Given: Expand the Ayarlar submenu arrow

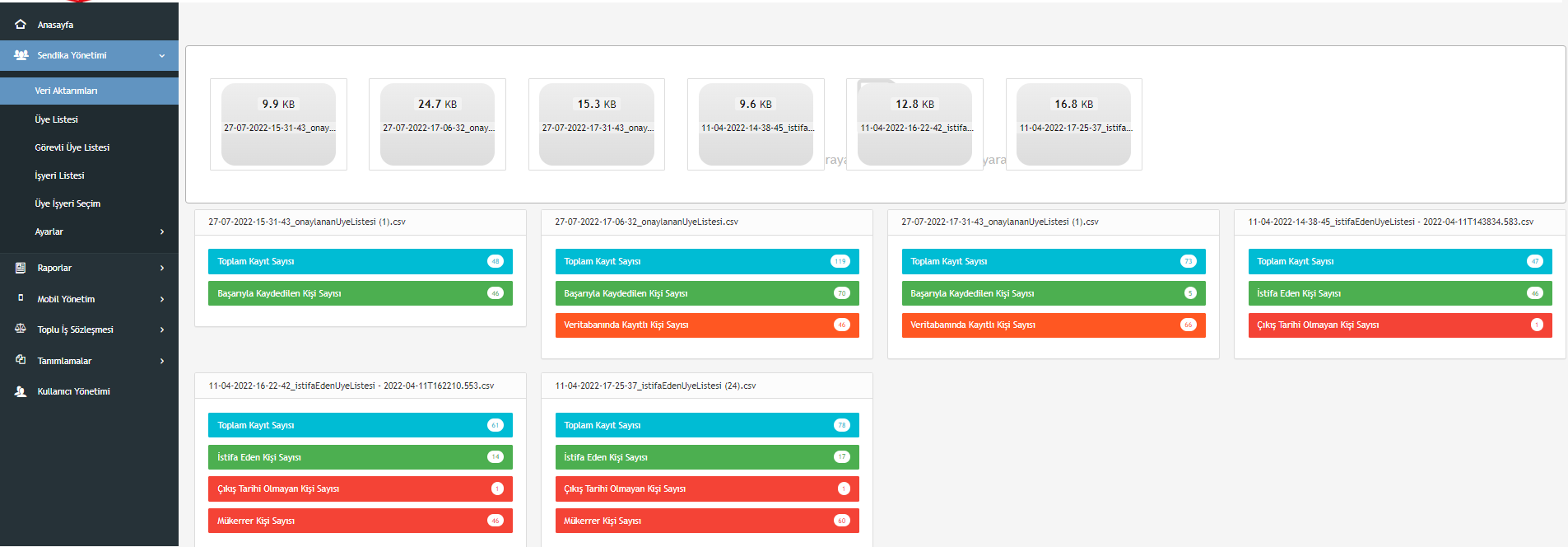Looking at the screenshot, I should point(162,232).
